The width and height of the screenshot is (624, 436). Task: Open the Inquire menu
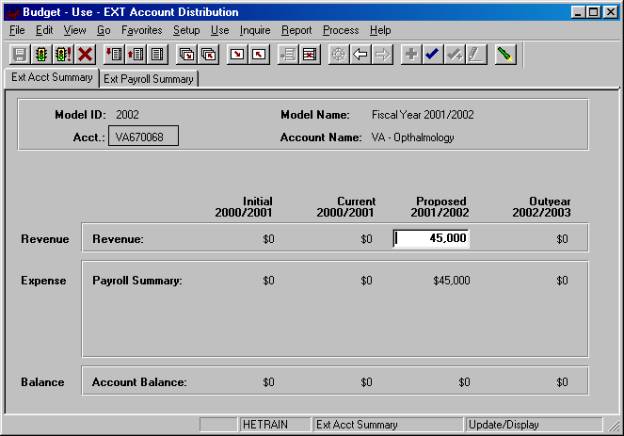tap(254, 30)
